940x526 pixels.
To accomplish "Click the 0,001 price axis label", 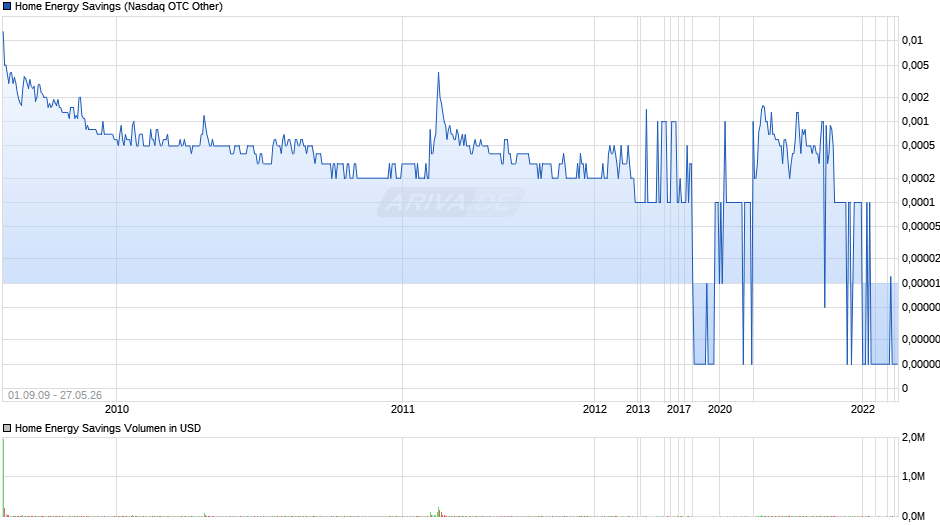I will click(x=915, y=121).
